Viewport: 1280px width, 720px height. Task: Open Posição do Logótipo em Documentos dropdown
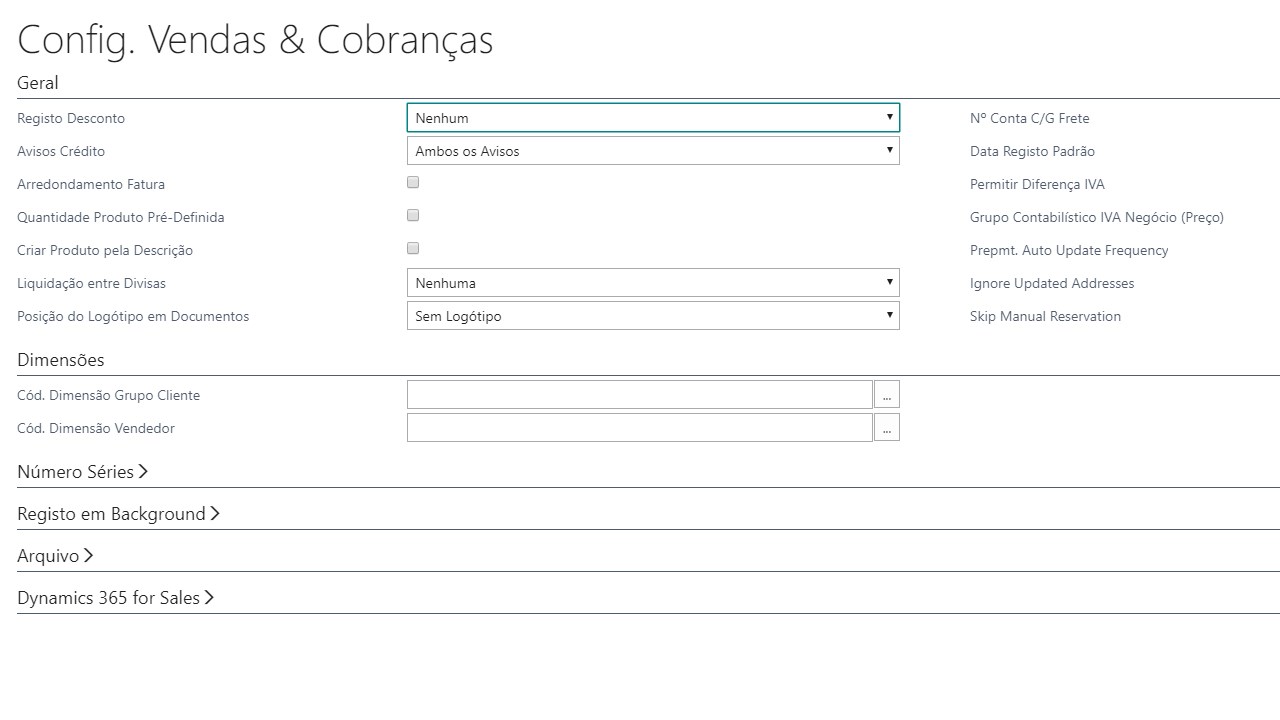653,316
